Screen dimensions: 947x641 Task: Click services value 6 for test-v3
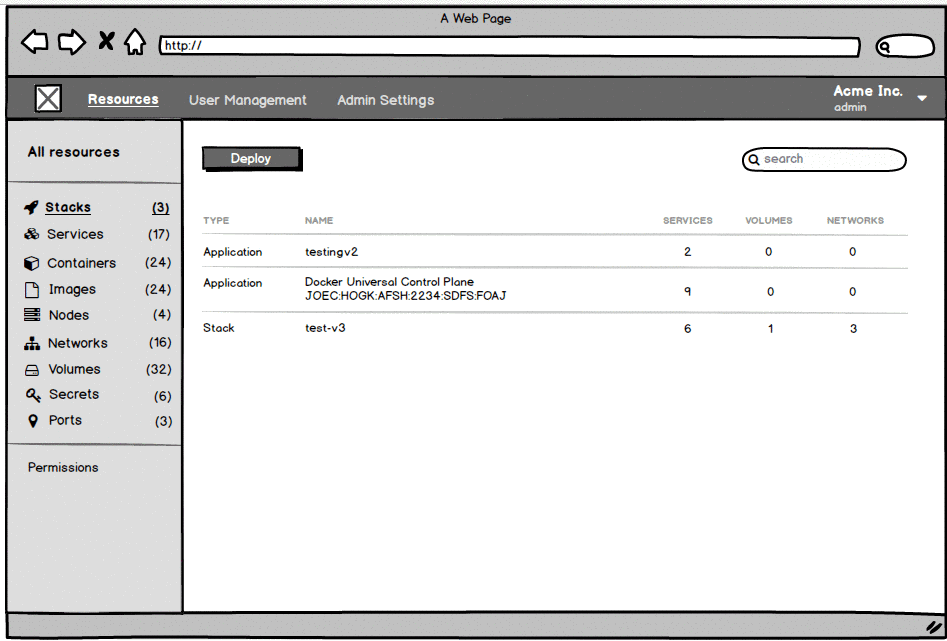click(687, 329)
